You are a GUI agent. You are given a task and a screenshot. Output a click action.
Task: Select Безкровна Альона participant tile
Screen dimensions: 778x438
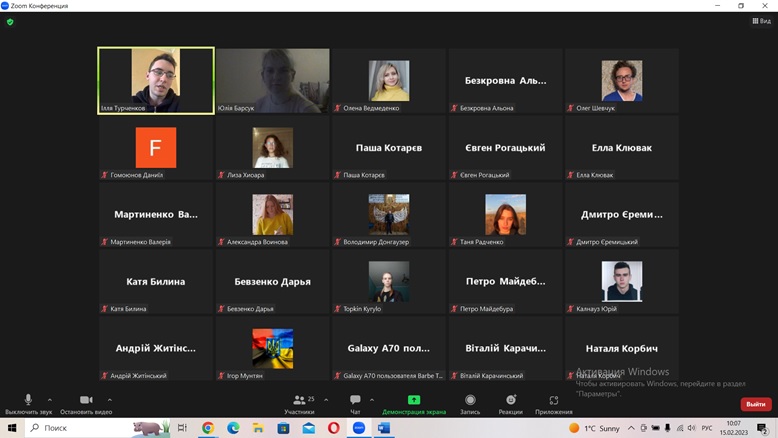coord(505,81)
